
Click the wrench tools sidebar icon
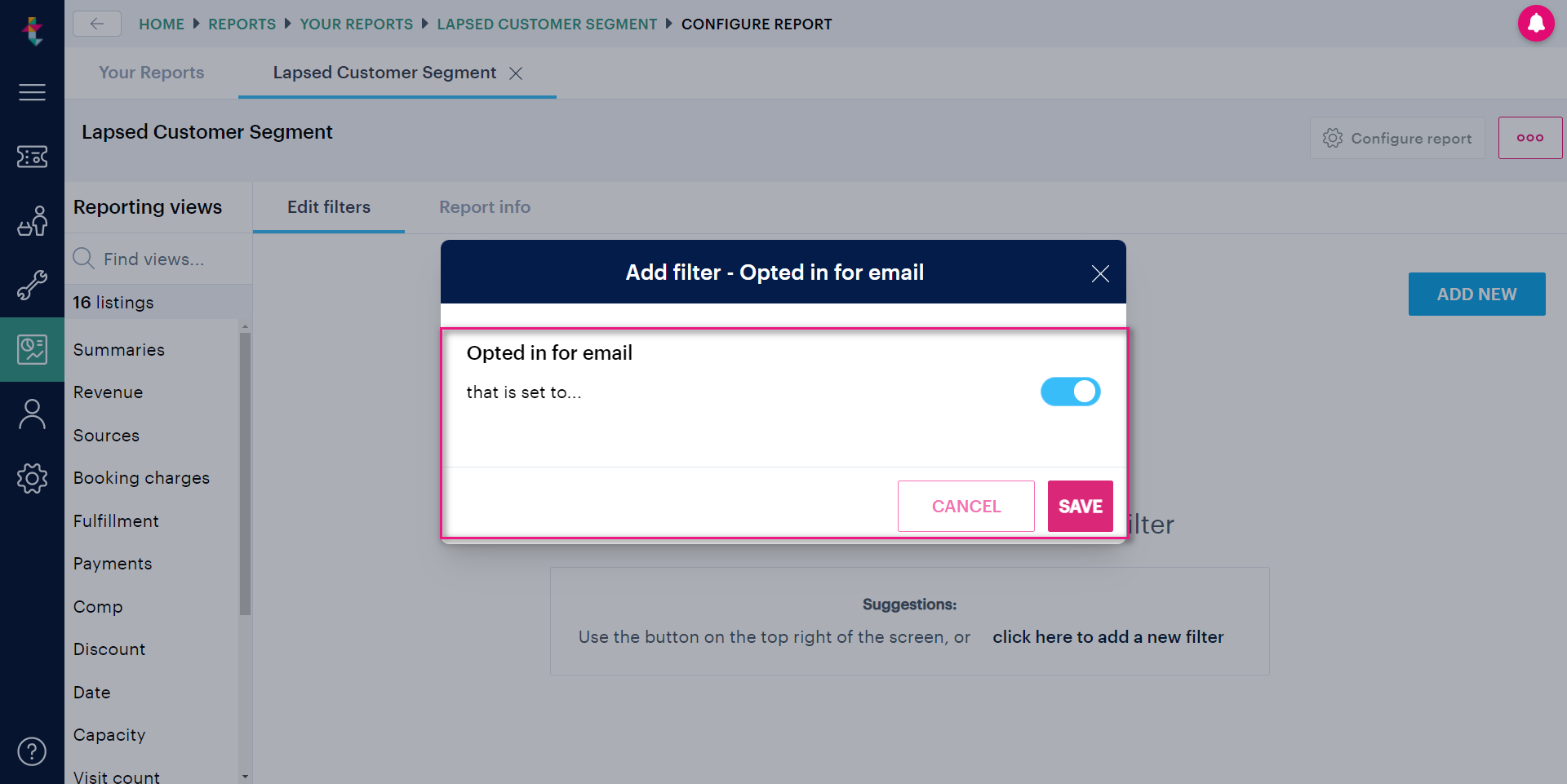(x=32, y=286)
